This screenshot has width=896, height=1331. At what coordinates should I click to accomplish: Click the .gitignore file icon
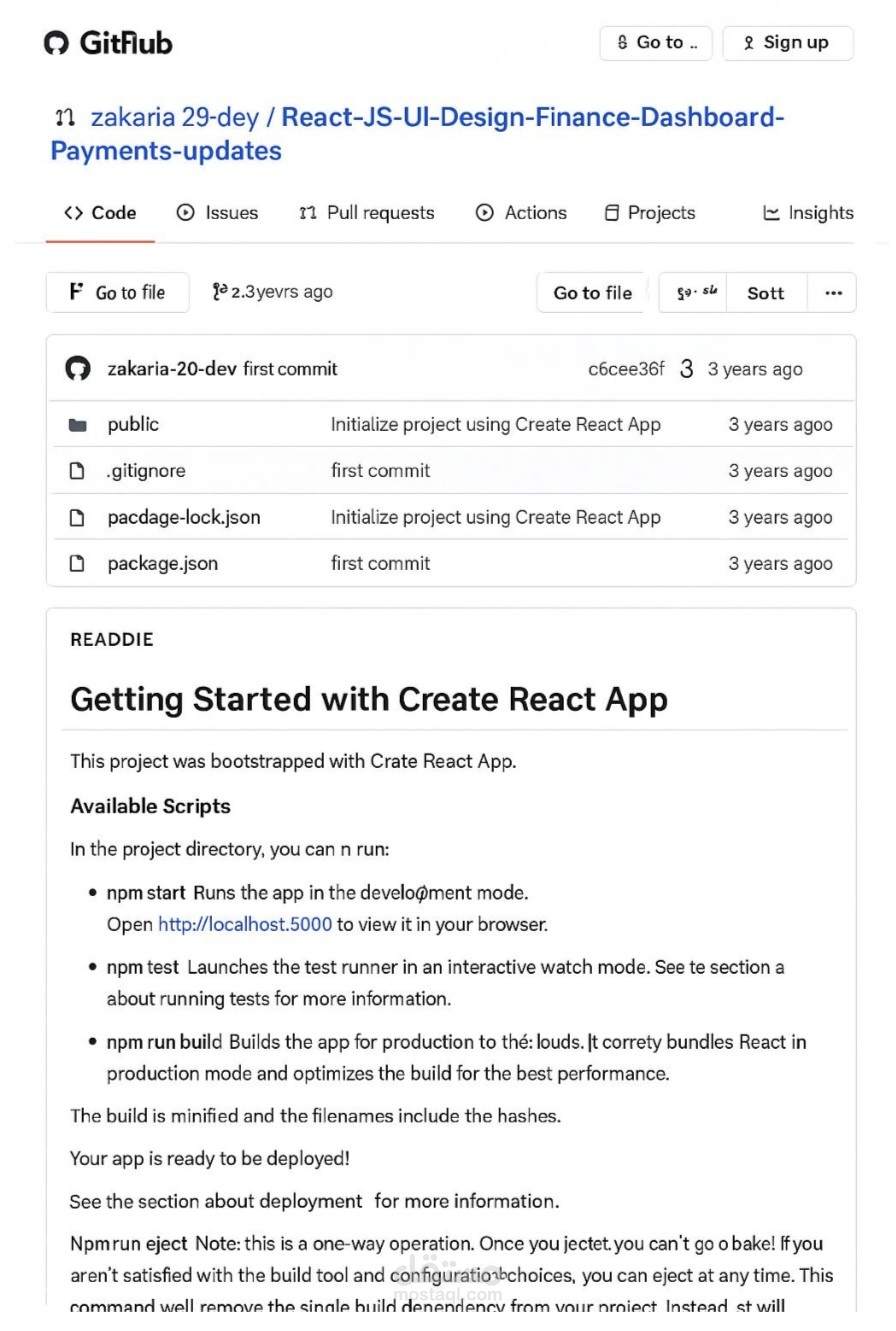pyautogui.click(x=77, y=471)
